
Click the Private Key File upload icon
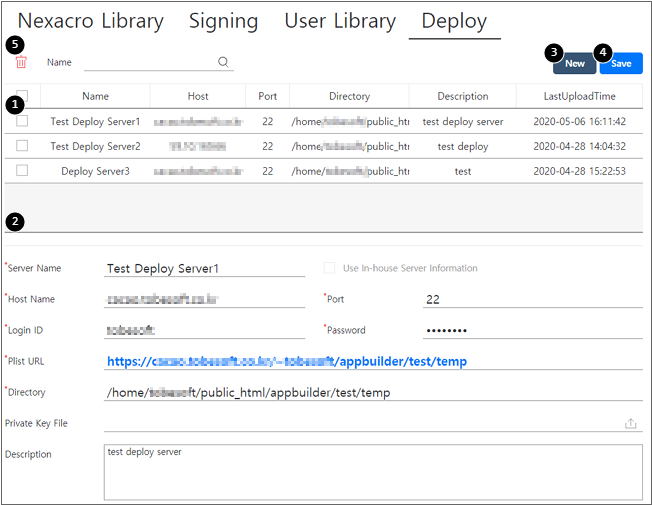pyautogui.click(x=630, y=423)
